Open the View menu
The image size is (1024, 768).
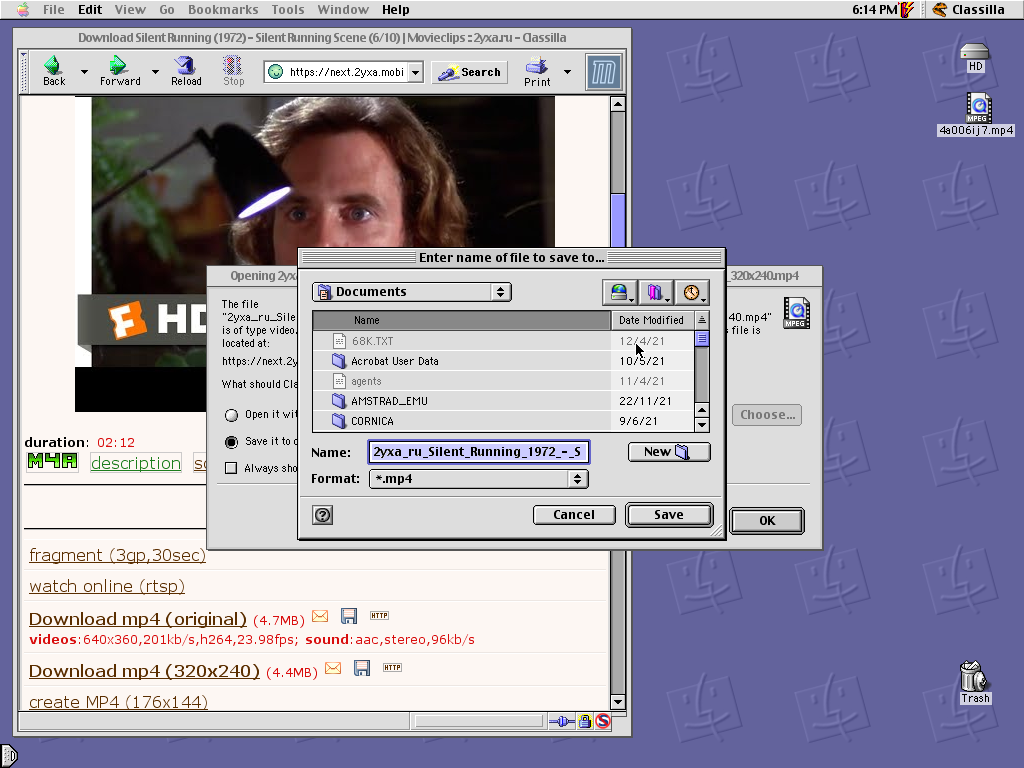coord(130,9)
